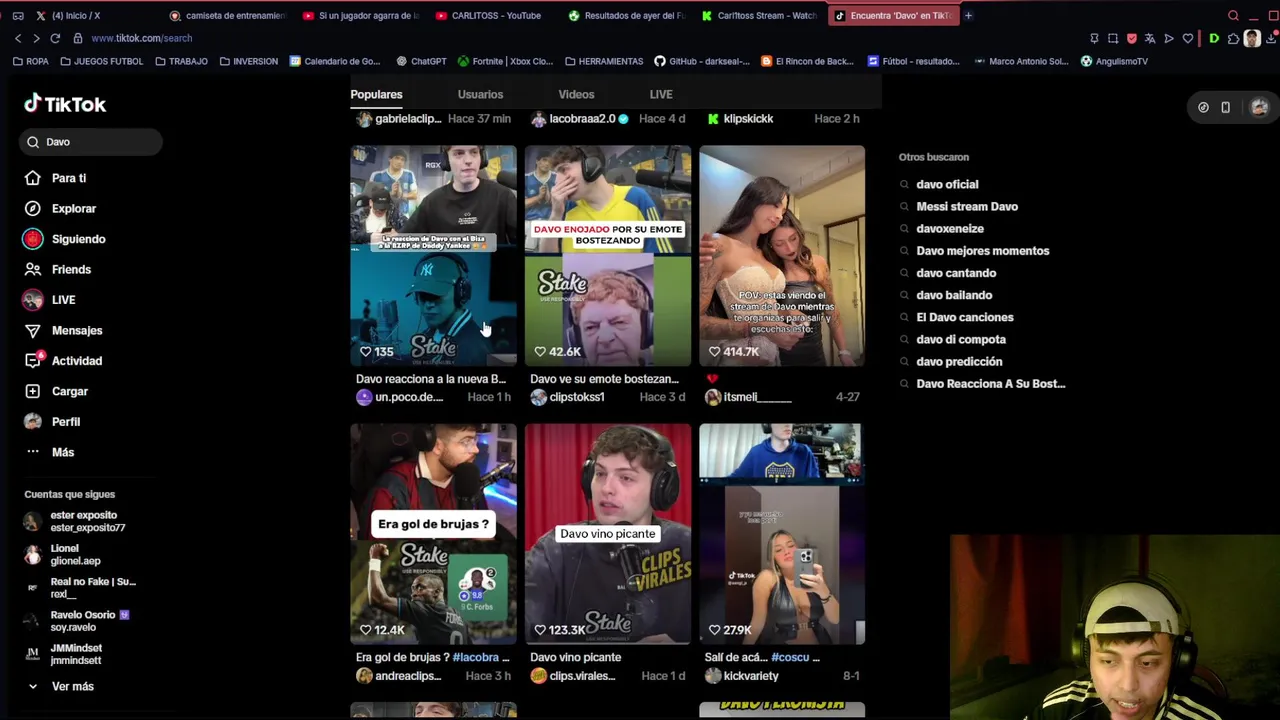Open JUEGOS FUTBOL bookmarks folder
Screen dimensions: 1280x720
pos(102,61)
